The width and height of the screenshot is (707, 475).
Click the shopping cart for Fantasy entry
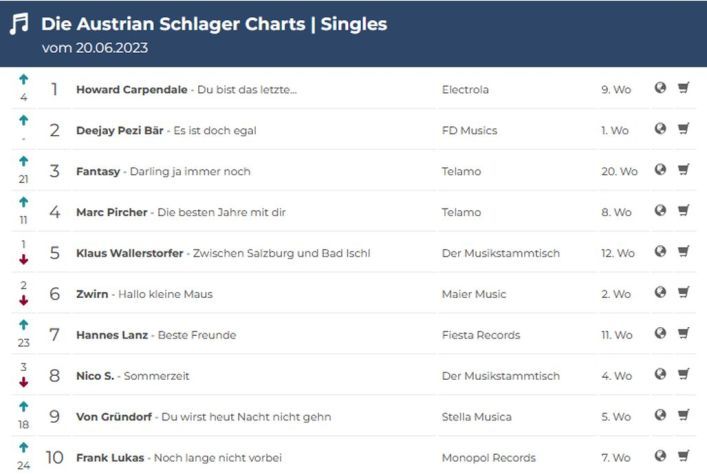click(684, 170)
